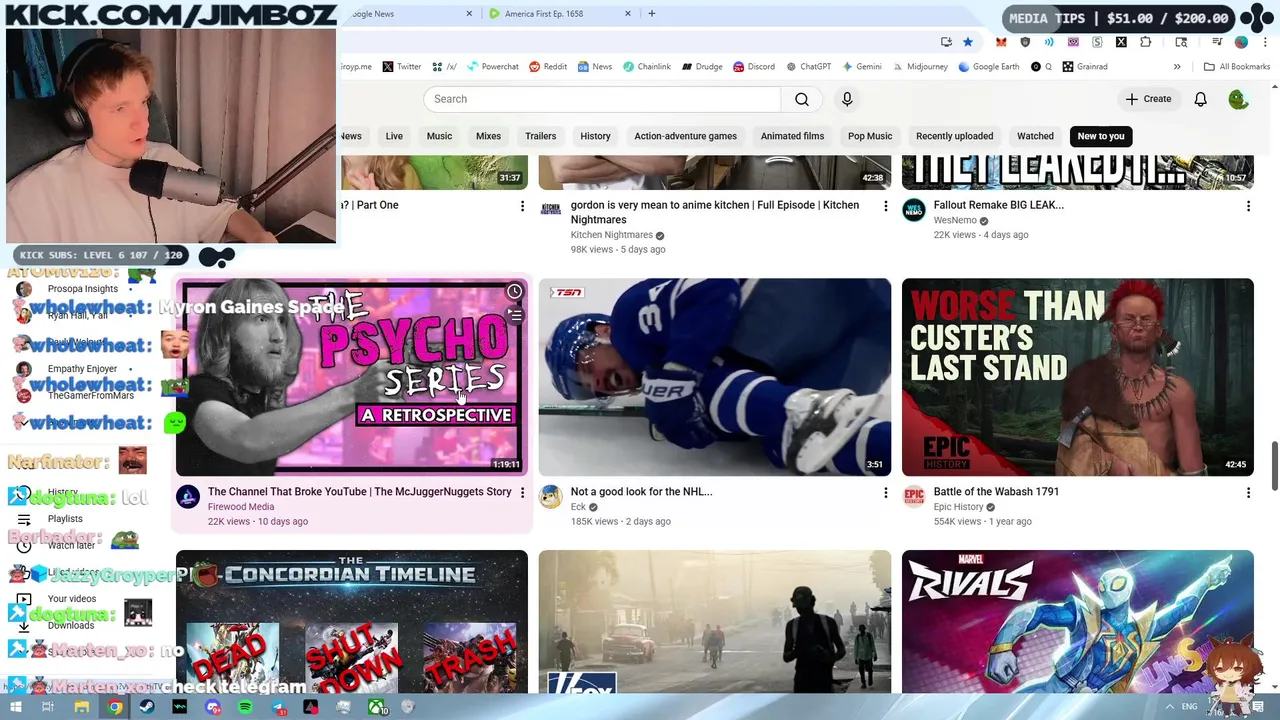
Task: Open the Worse Than Custer's Last Stand thumbnail
Action: 1077,377
